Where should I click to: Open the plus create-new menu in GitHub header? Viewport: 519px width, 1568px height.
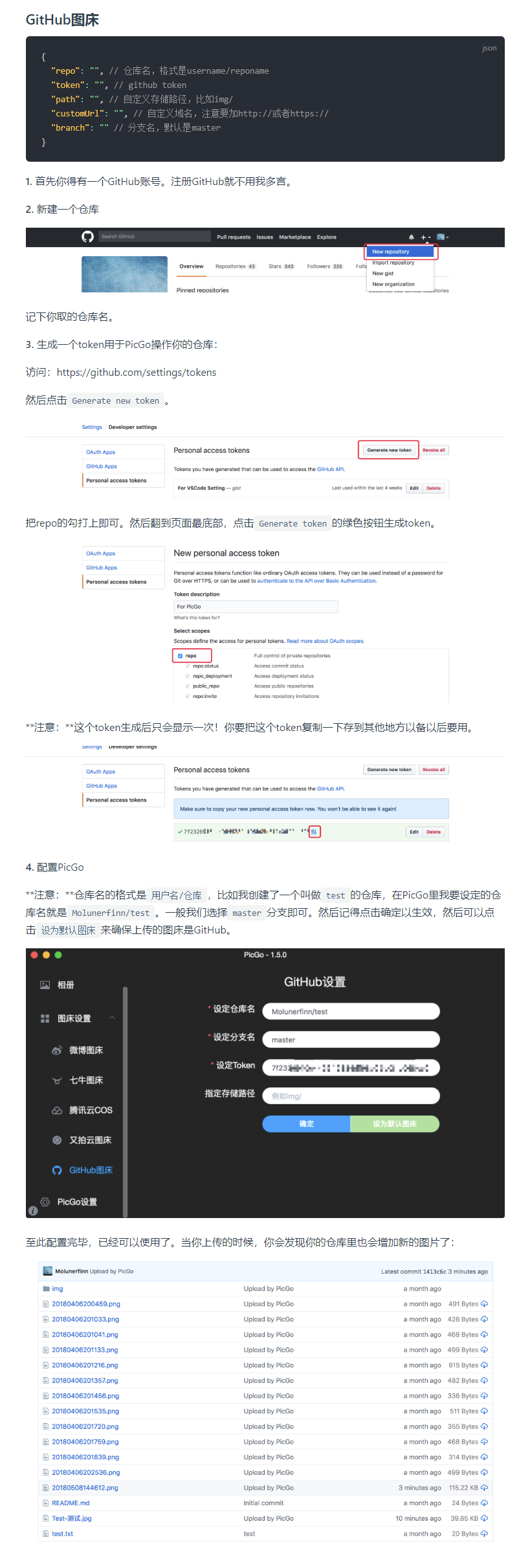(425, 237)
